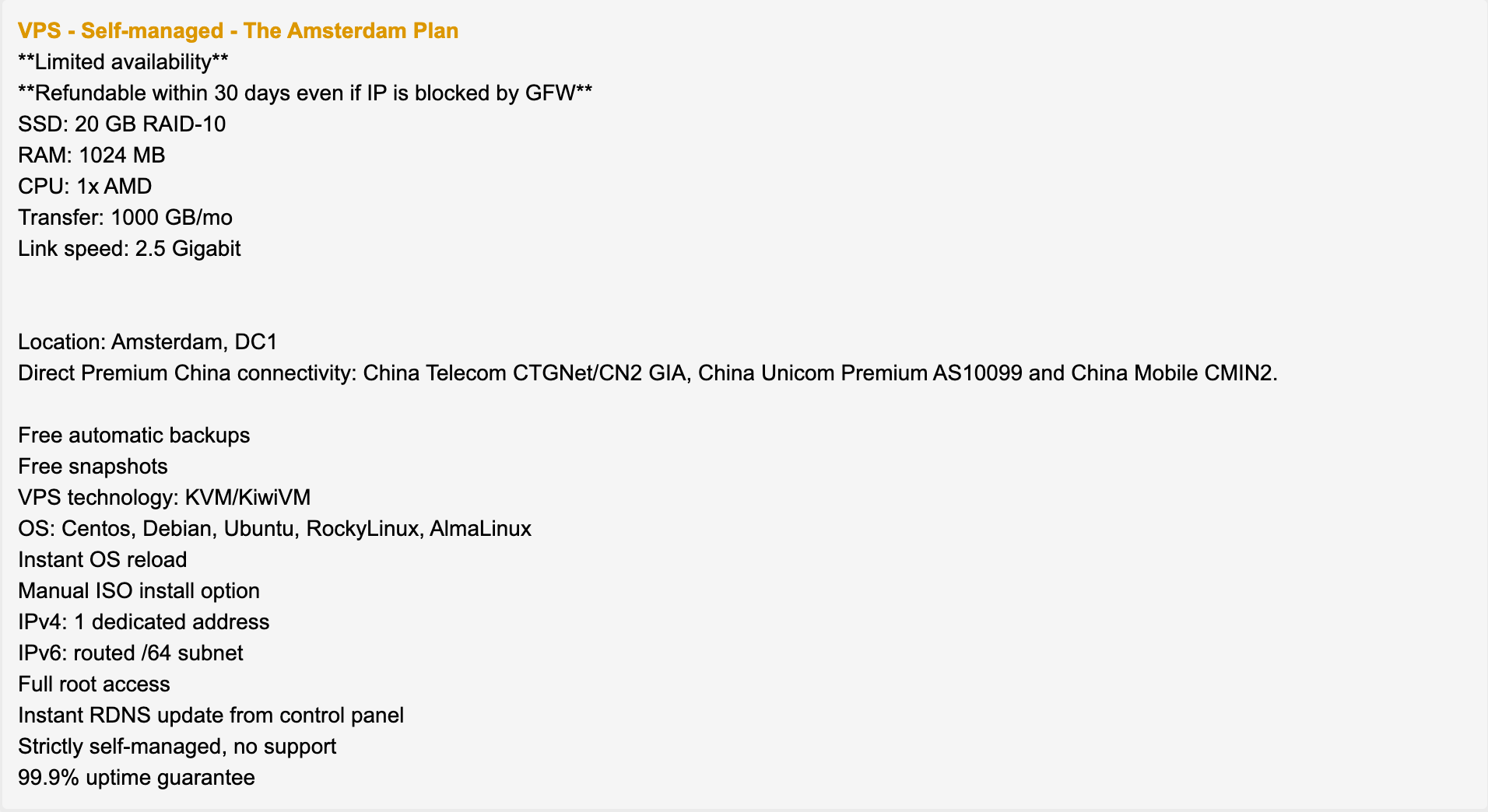1488x812 pixels.
Task: Click the 'RAM: 1024 MB' specification
Action: 91,156
